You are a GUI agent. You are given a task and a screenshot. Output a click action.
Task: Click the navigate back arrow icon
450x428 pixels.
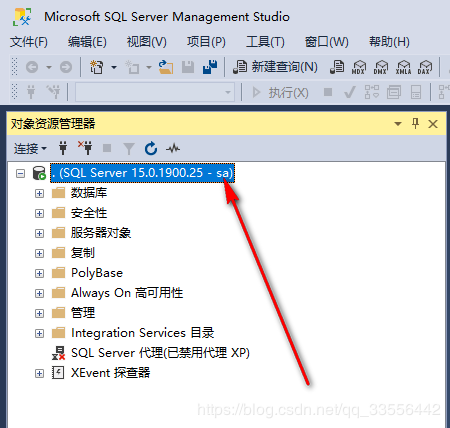32,67
